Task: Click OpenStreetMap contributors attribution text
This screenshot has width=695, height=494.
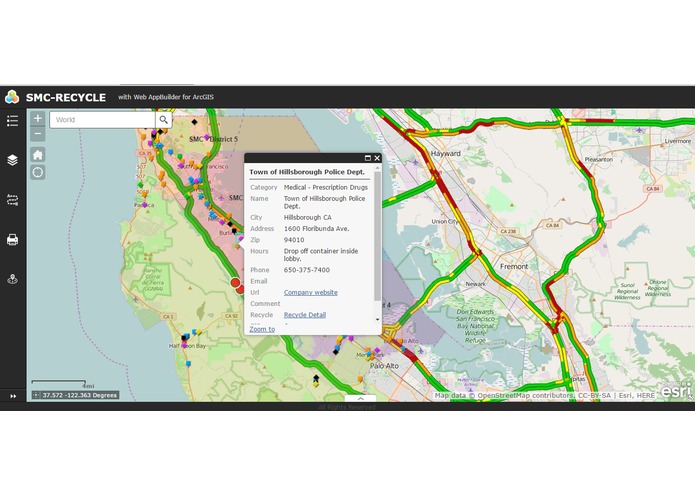Action: (x=526, y=395)
